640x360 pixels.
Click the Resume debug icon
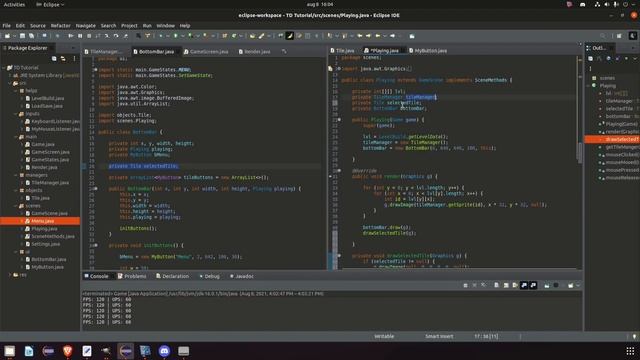point(71,36)
